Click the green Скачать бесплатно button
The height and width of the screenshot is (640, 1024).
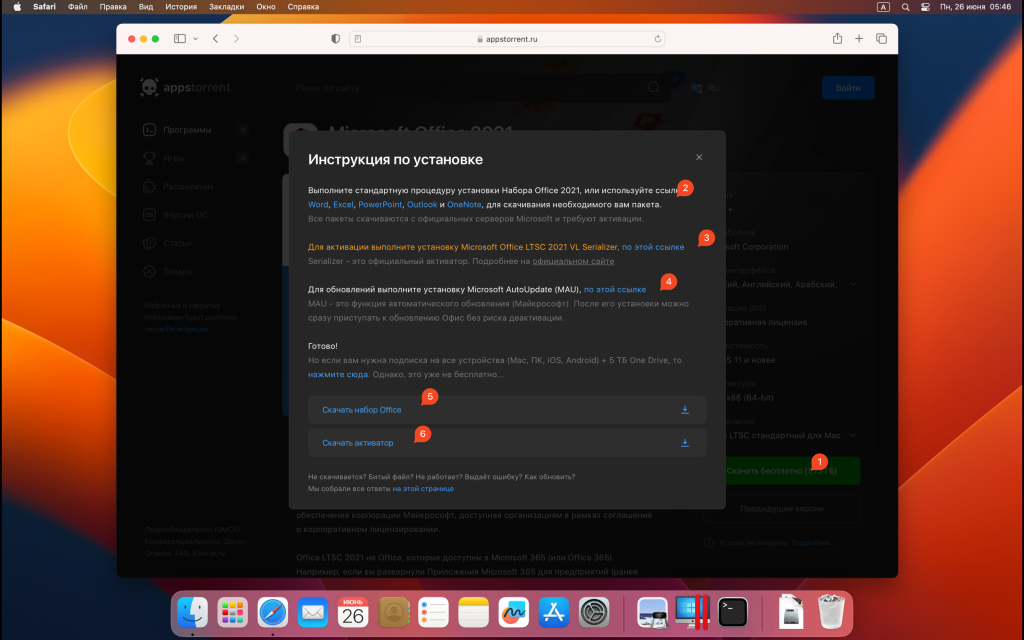[x=790, y=470]
